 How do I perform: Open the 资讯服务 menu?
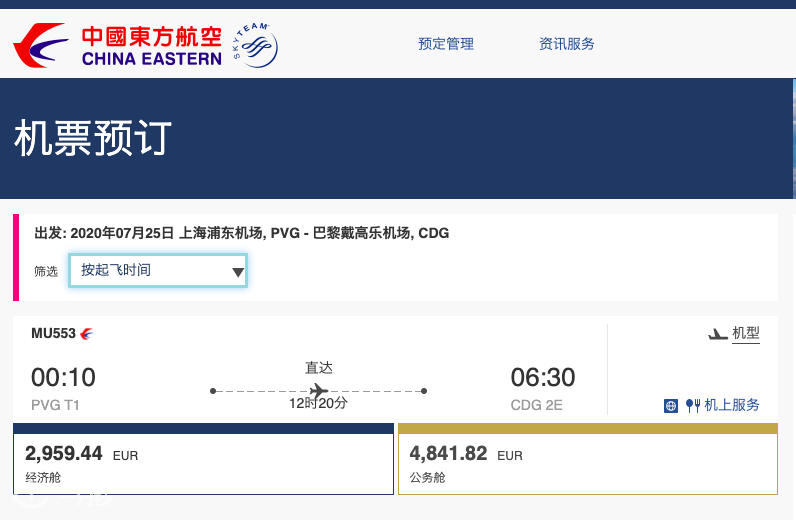tap(567, 44)
